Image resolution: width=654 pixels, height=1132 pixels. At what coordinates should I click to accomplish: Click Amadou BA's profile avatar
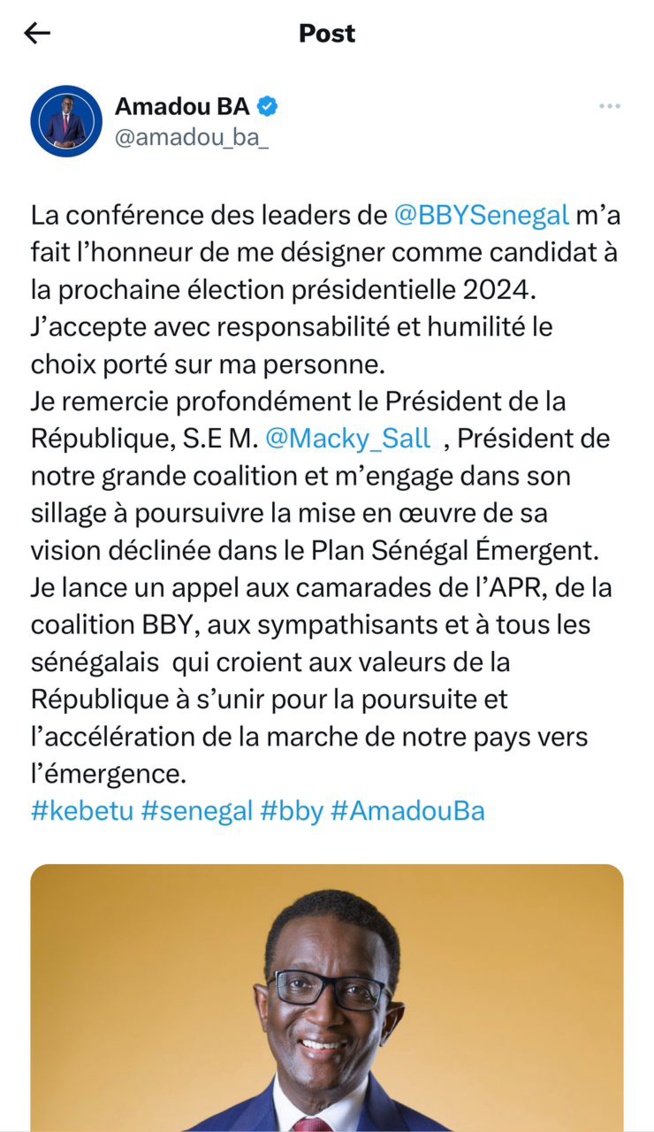[66, 119]
